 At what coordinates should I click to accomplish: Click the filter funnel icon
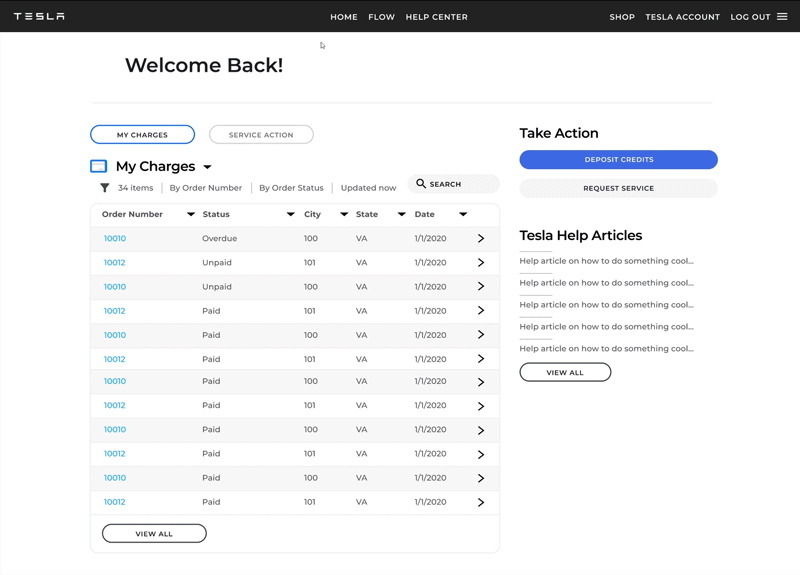(104, 188)
